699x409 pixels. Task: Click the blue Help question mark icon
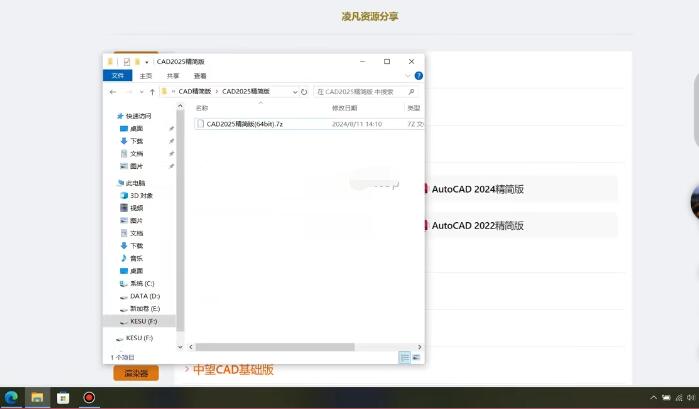(x=419, y=76)
